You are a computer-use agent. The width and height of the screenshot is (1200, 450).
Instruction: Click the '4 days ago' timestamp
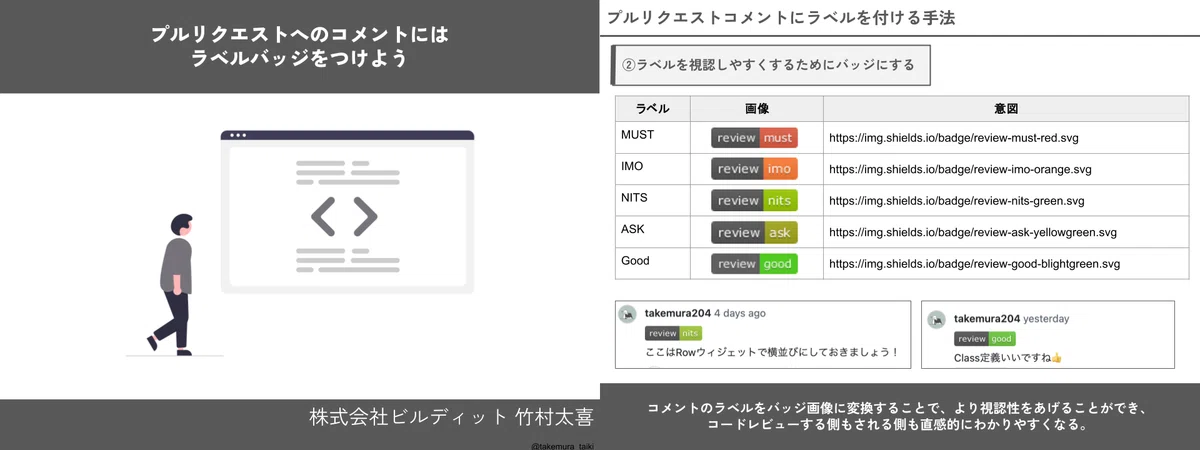click(x=740, y=313)
